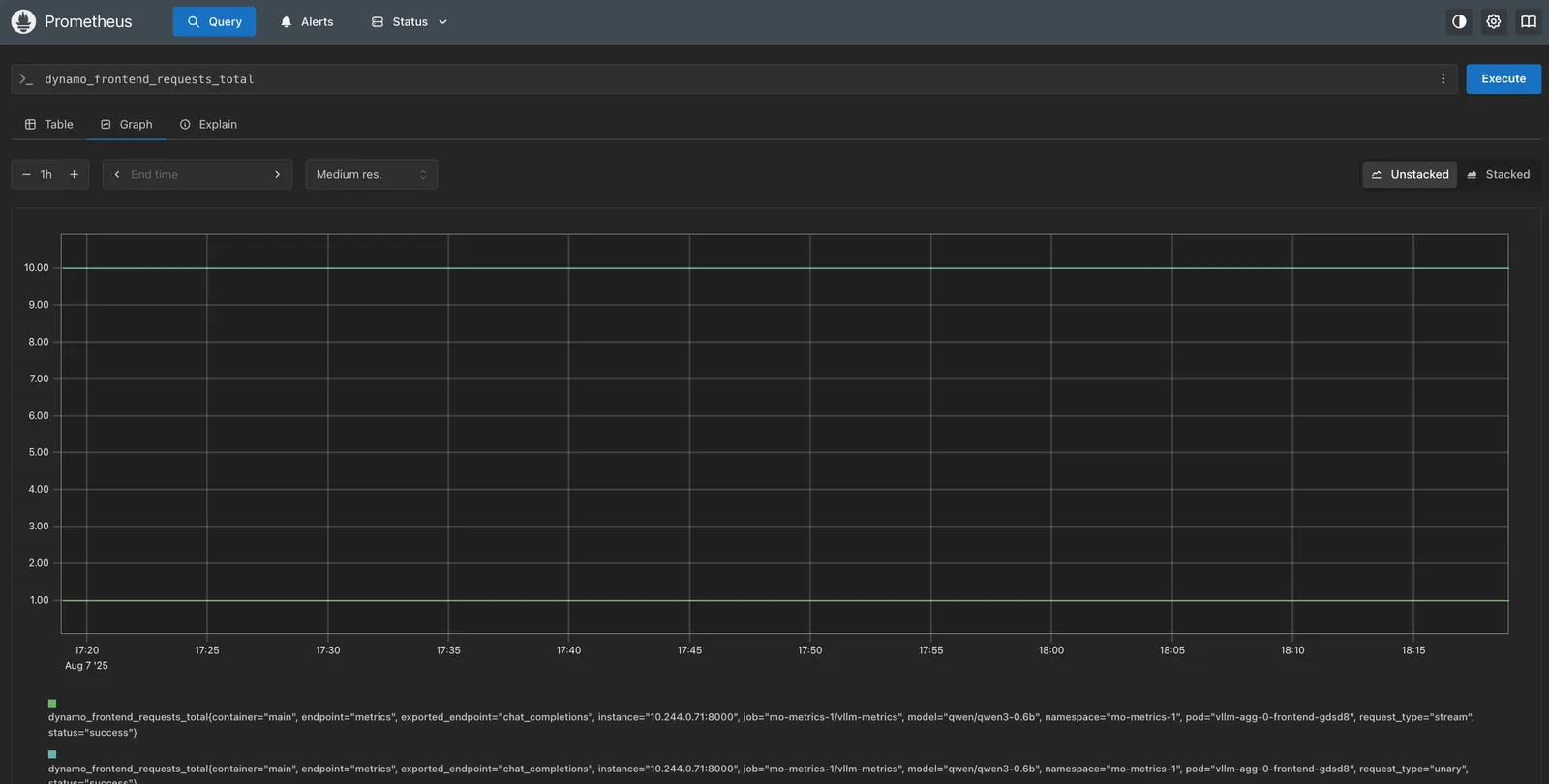This screenshot has height=784, width=1549.
Task: Switch to the Graph tab
Action: point(127,124)
